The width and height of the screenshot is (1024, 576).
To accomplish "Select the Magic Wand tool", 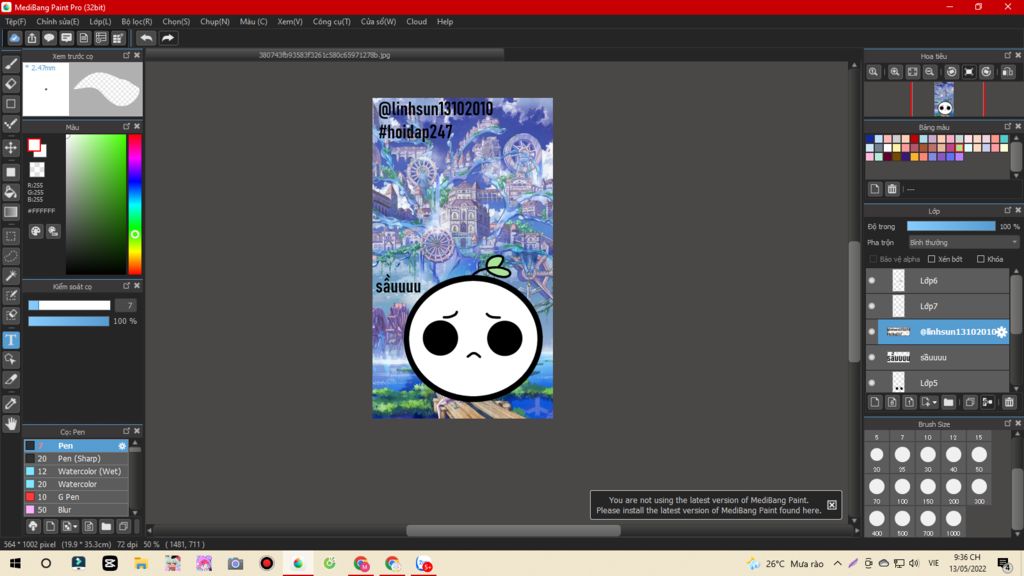I will 11,276.
